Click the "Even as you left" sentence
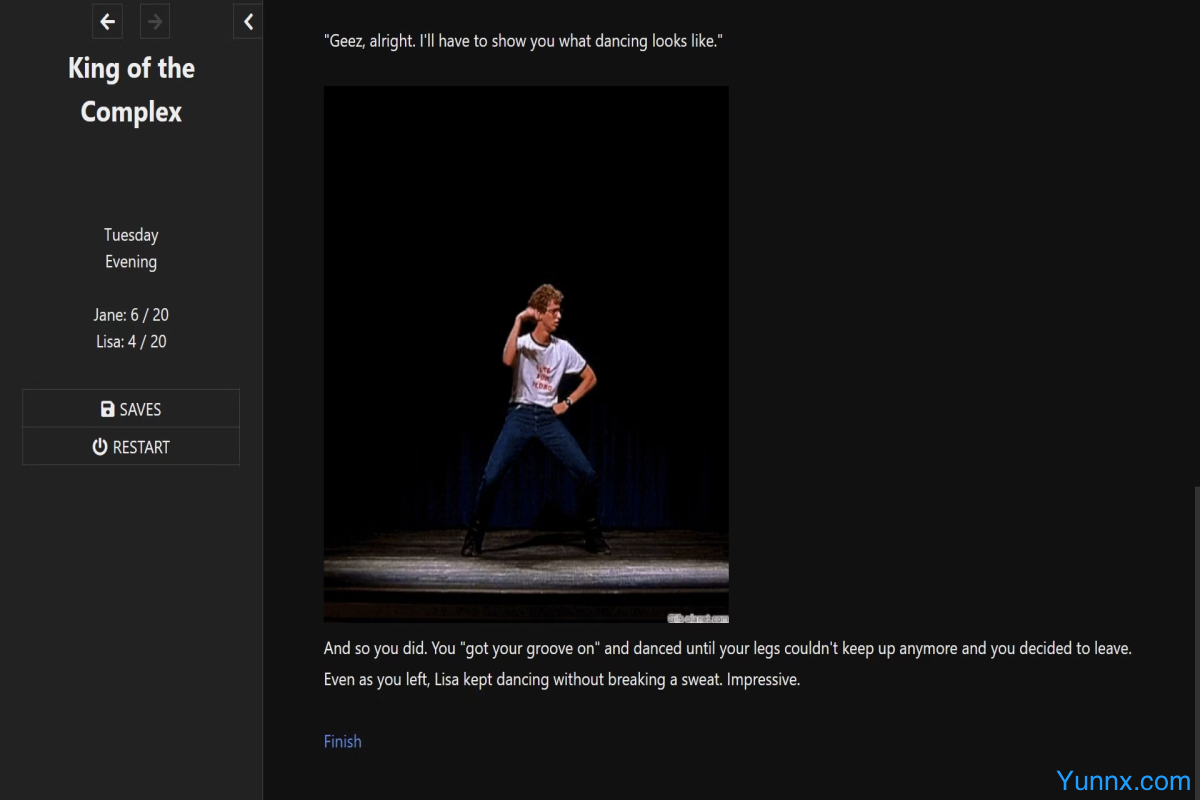Viewport: 1200px width, 800px height. (x=561, y=680)
